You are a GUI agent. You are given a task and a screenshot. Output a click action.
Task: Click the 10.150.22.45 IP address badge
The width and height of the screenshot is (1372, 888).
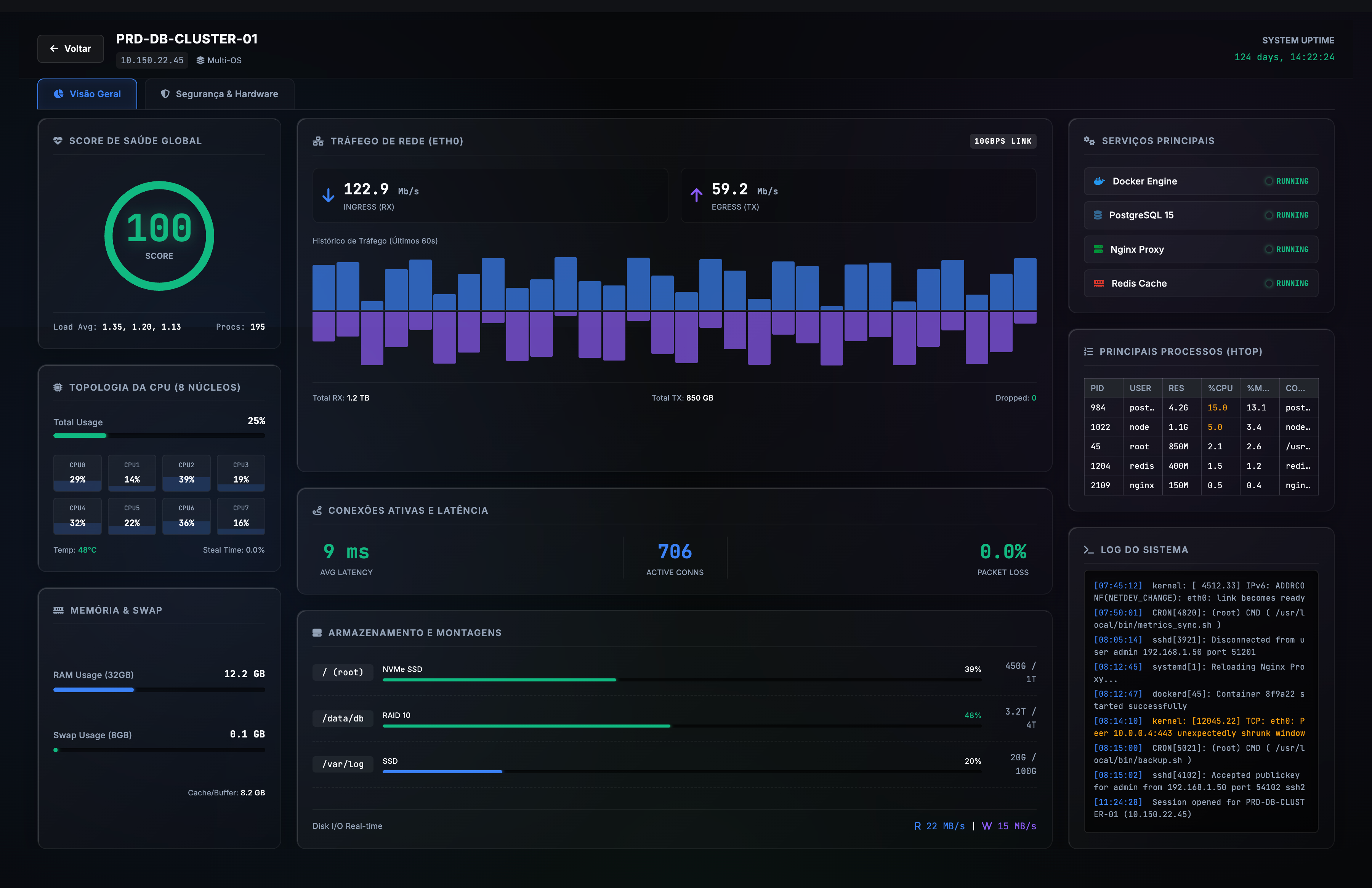point(152,61)
